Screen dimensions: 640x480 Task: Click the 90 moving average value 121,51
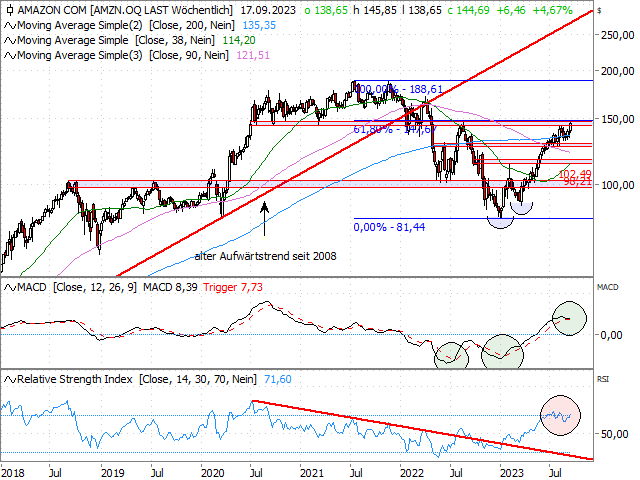click(x=253, y=55)
